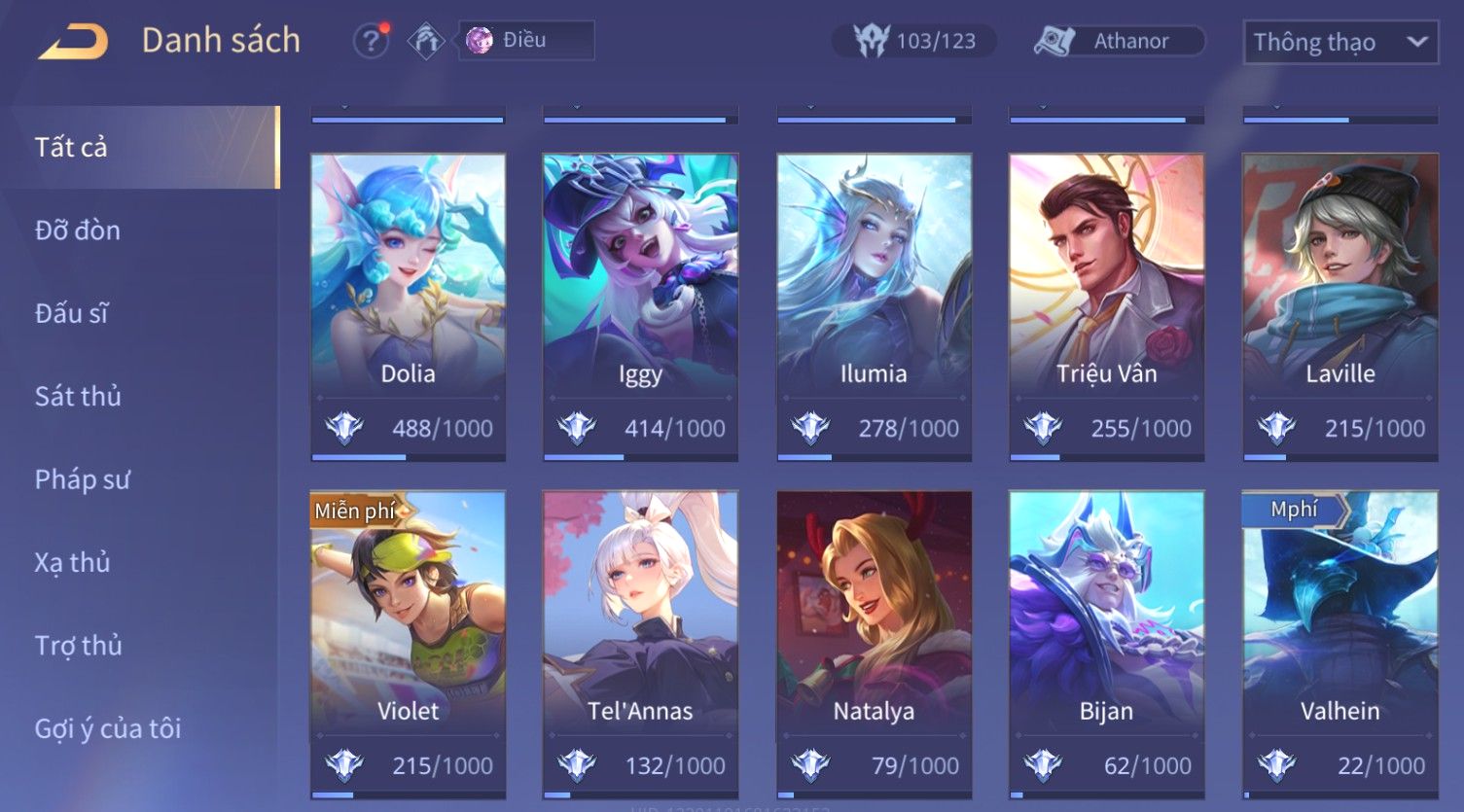
Task: Switch to the Sát thủ tab
Action: tap(79, 396)
